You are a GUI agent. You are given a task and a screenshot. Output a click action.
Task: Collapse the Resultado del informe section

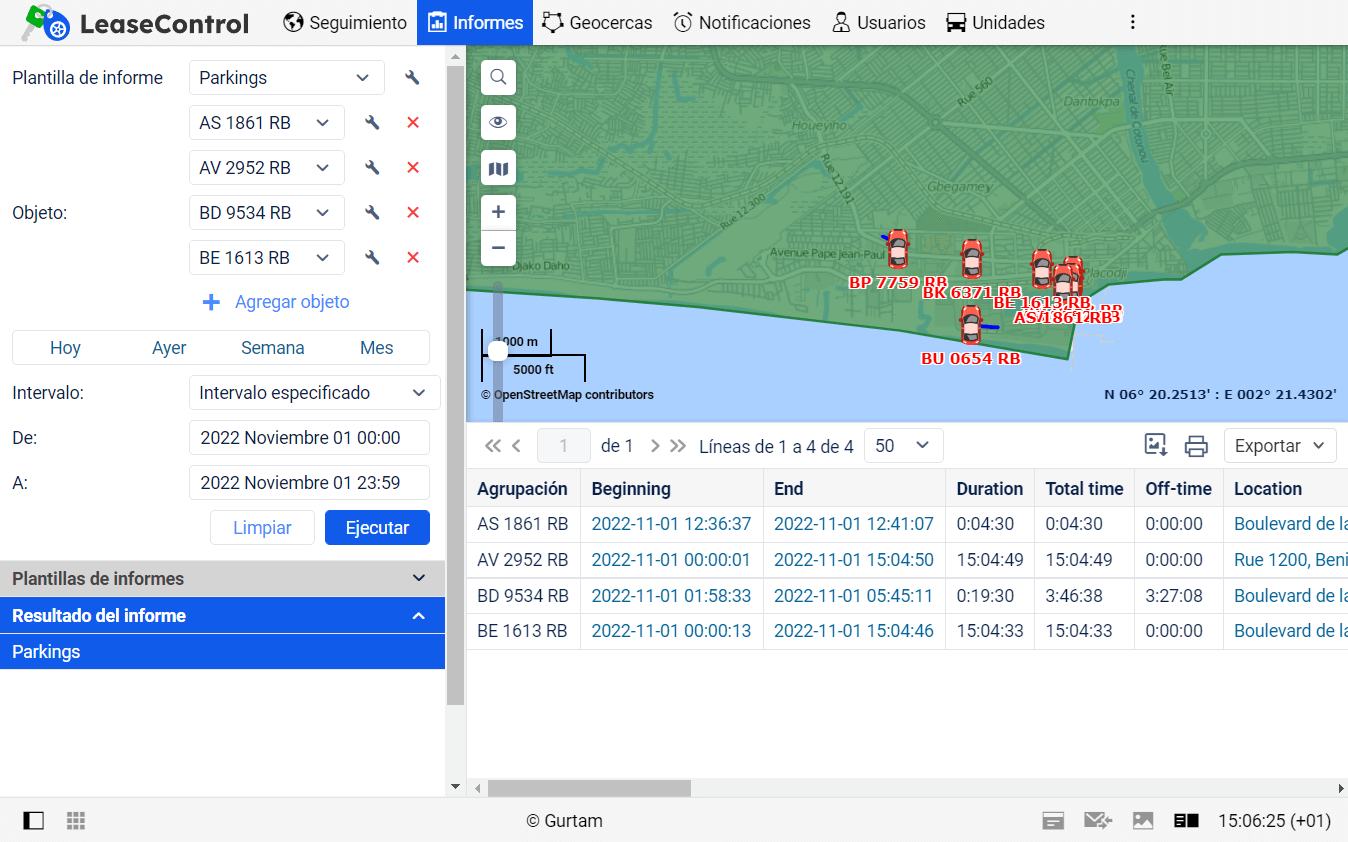[x=222, y=616]
